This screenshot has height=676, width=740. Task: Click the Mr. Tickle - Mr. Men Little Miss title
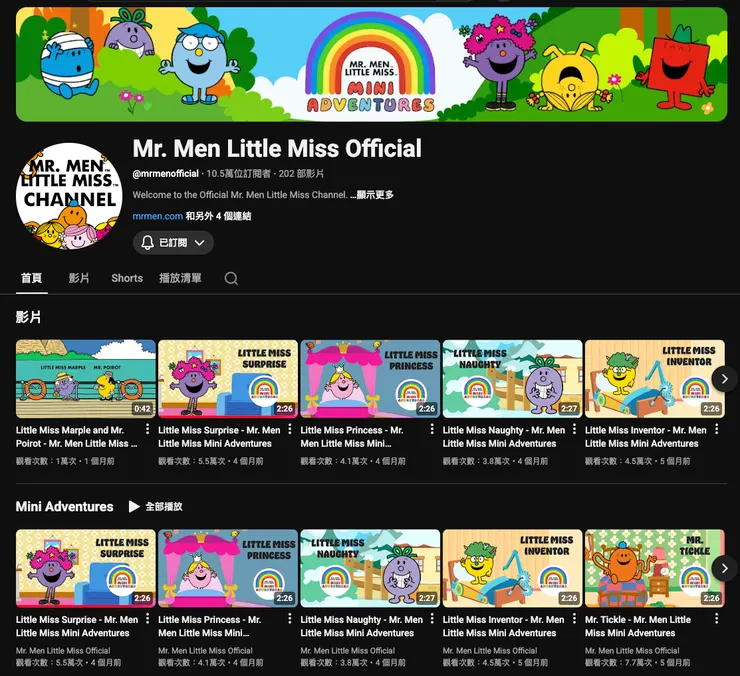tap(638, 626)
